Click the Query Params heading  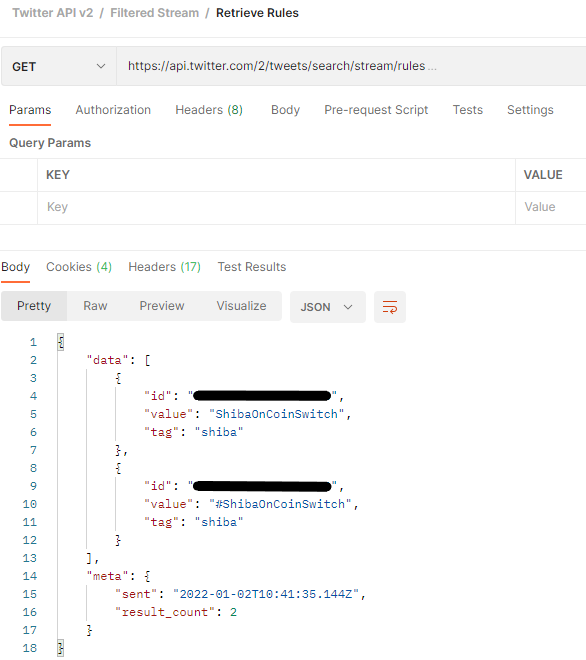(50, 143)
